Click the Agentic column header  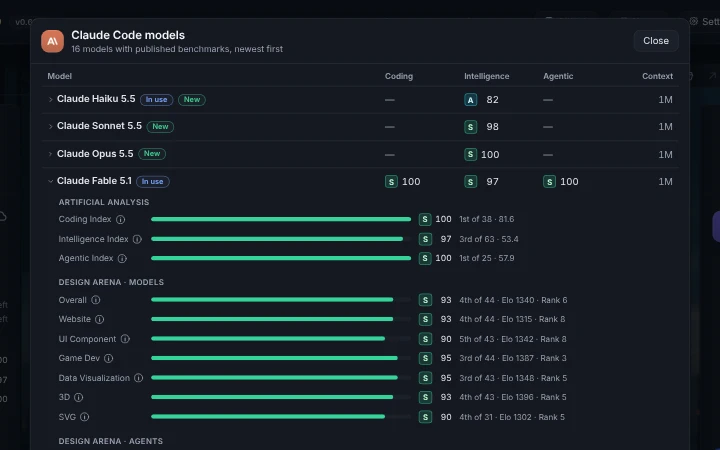pyautogui.click(x=558, y=76)
